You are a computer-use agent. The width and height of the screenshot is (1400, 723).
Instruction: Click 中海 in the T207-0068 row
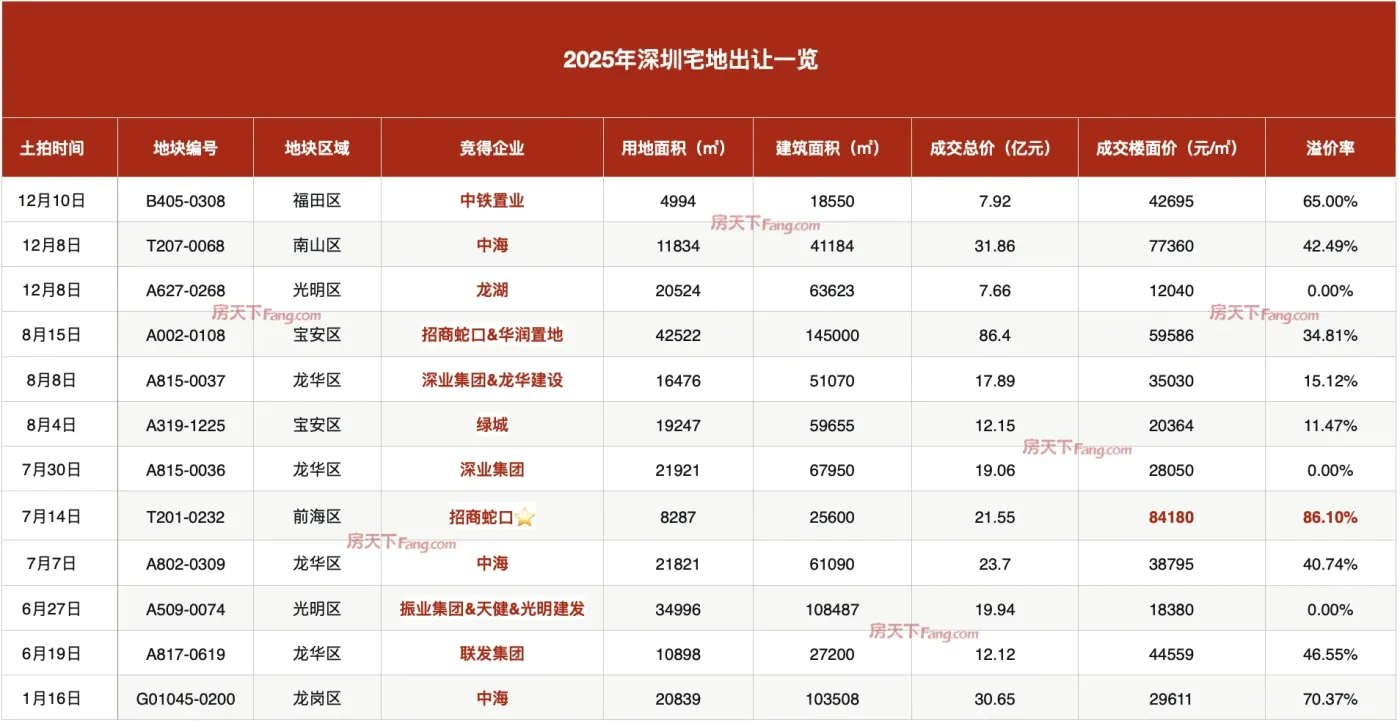(x=492, y=245)
